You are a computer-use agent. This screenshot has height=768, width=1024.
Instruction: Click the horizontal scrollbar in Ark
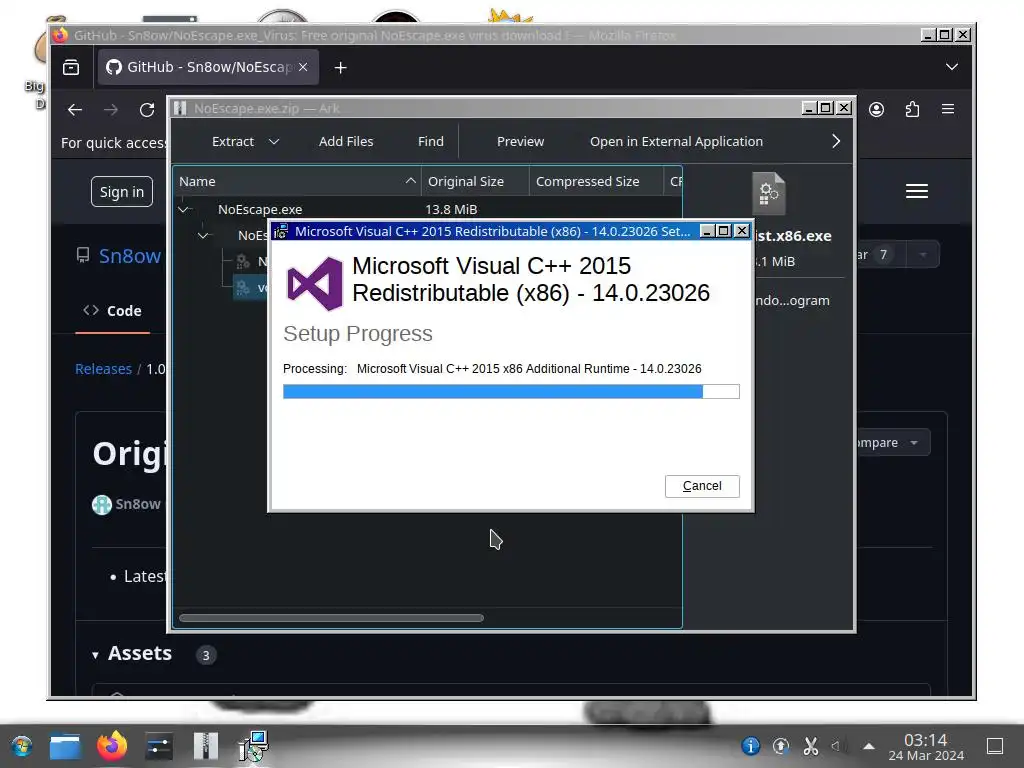331,618
